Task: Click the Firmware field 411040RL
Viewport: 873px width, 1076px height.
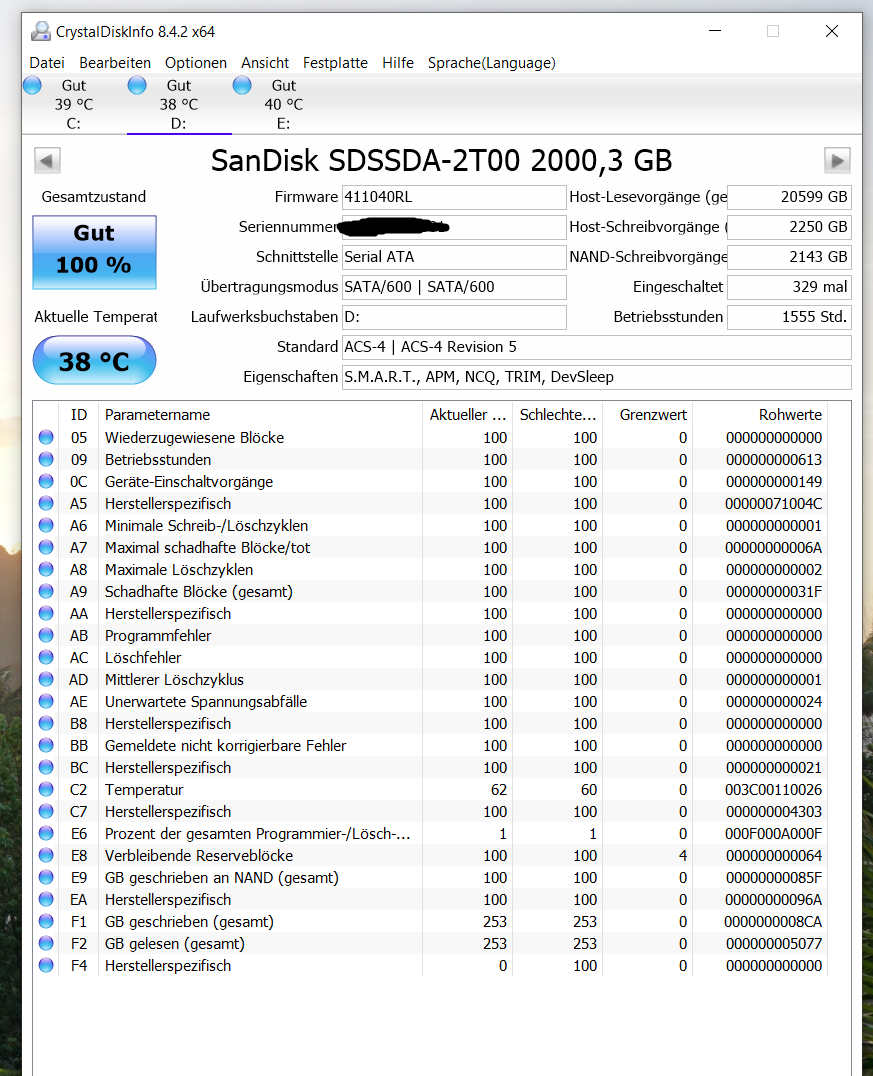Action: coord(454,197)
